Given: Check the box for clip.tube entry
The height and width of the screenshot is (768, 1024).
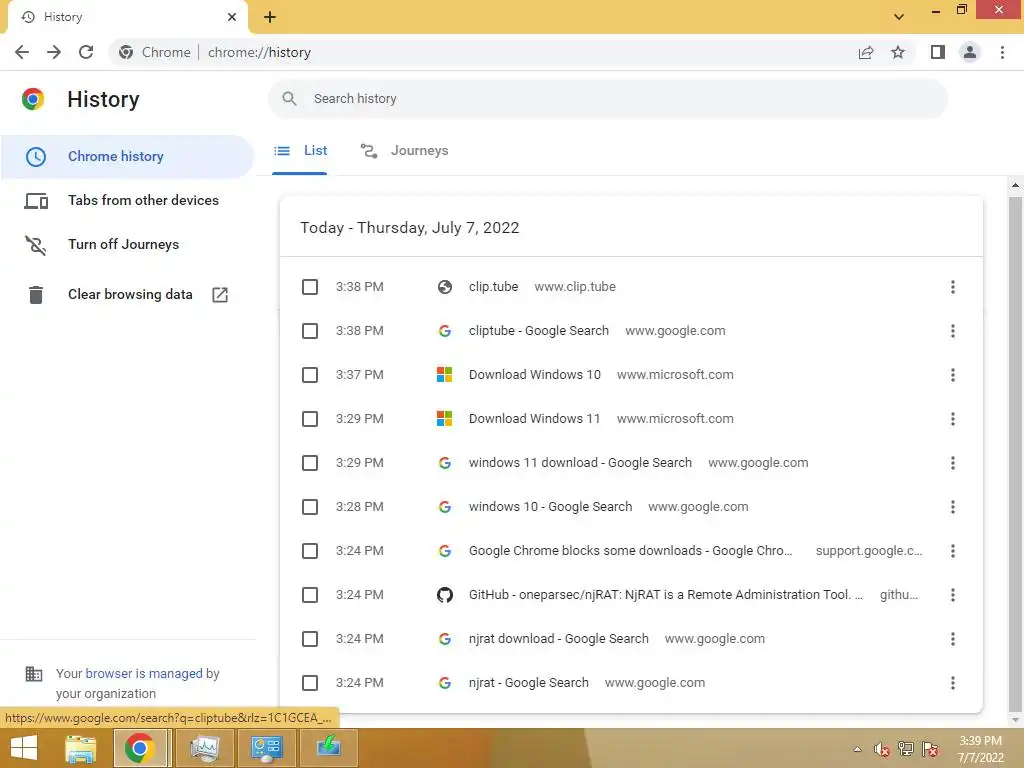Looking at the screenshot, I should tap(310, 287).
